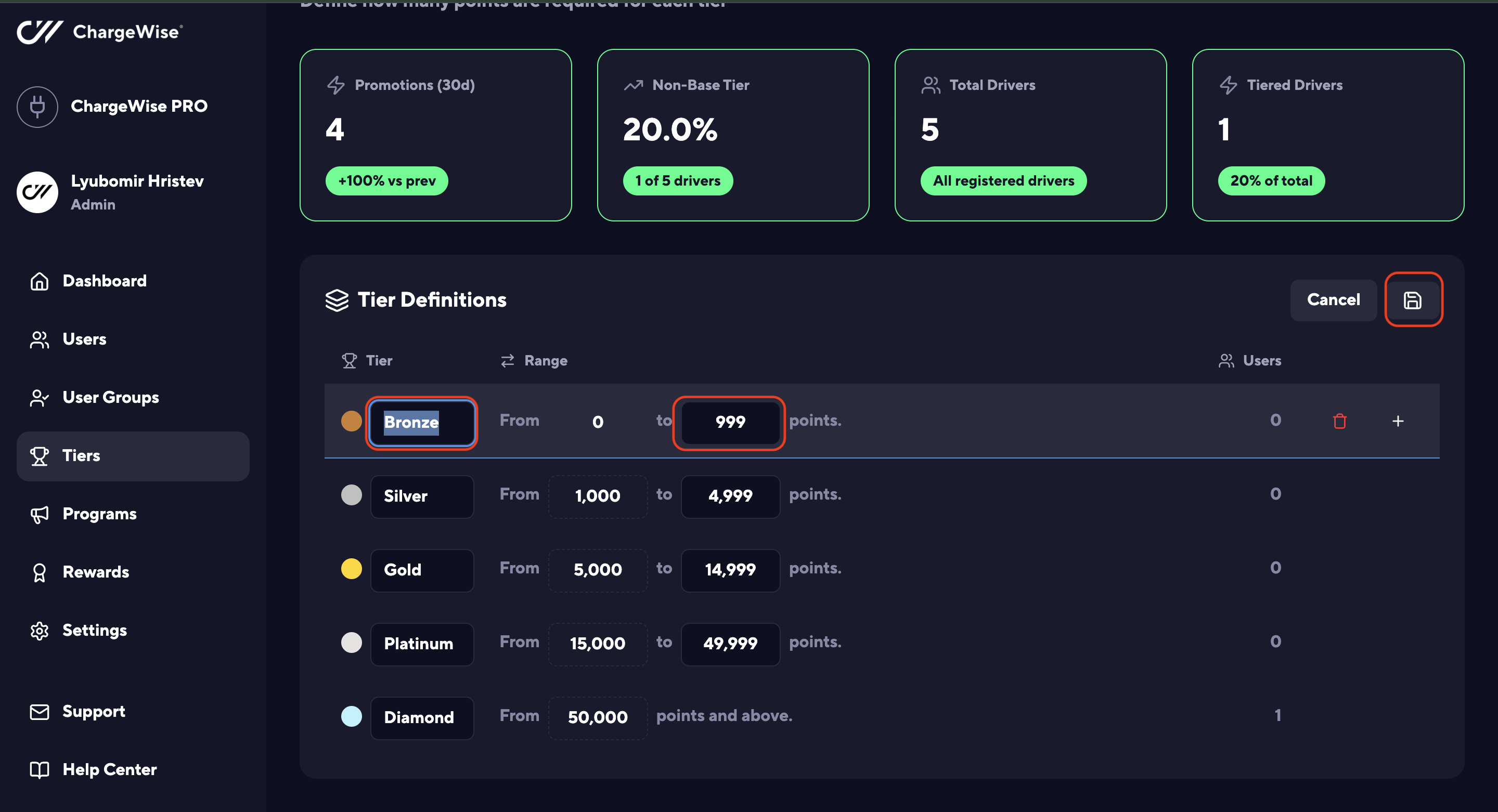Screen dimensions: 1498x812
Task: Click the Silver tier name field
Action: pos(422,496)
